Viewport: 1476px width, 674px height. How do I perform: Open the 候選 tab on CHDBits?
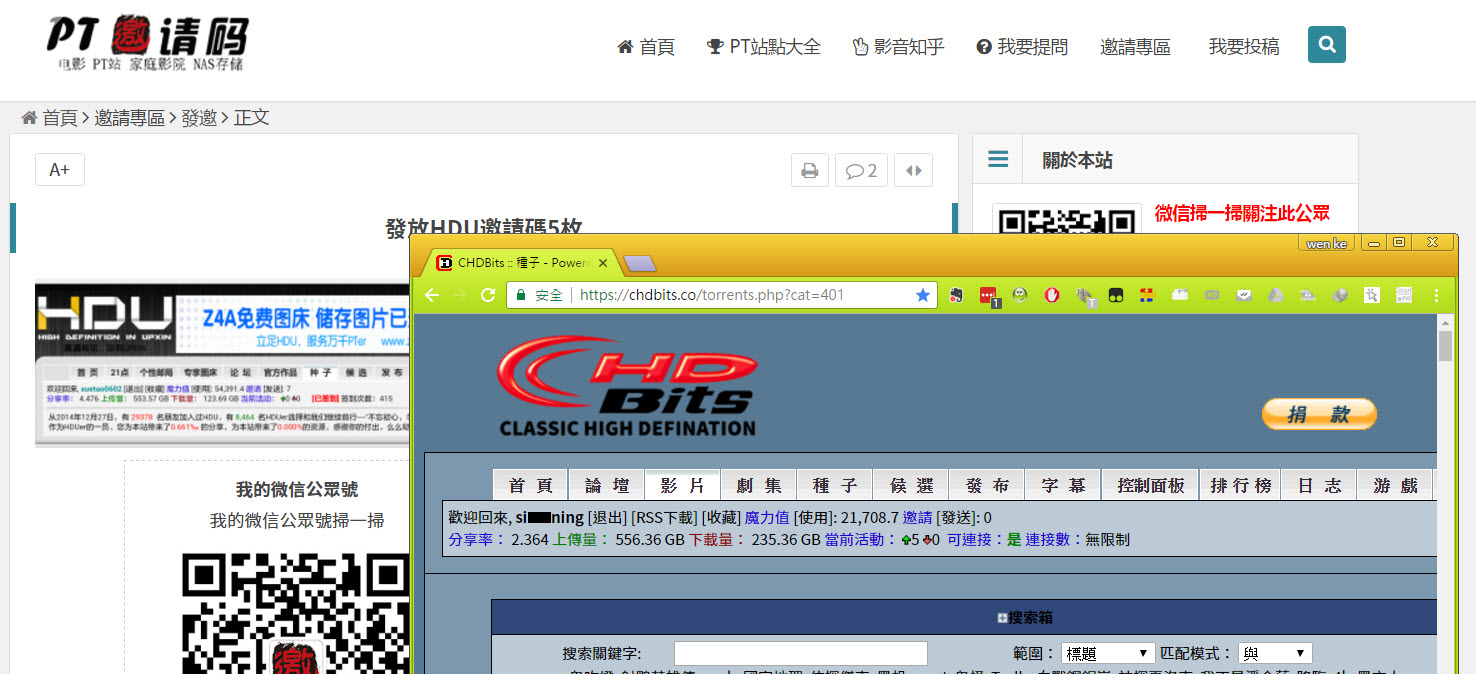911,485
